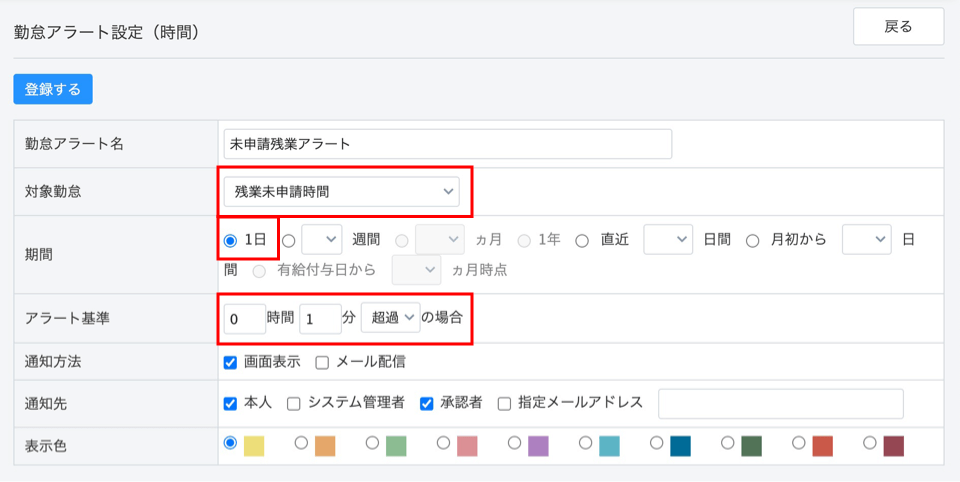960x482 pixels.
Task: Click the 登録する button
Action: click(53, 89)
